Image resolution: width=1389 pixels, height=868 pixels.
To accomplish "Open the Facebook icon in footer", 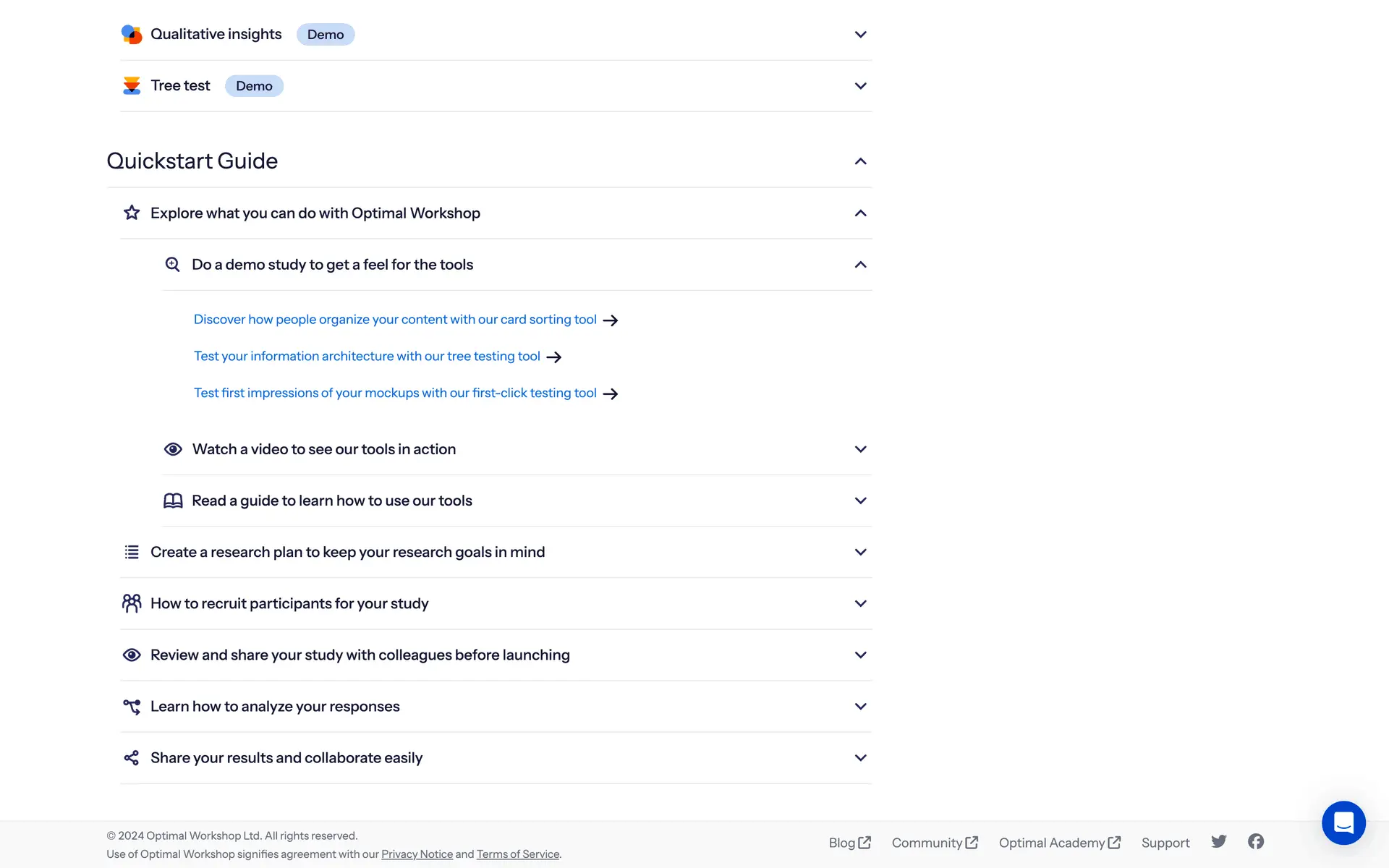I will [x=1256, y=841].
